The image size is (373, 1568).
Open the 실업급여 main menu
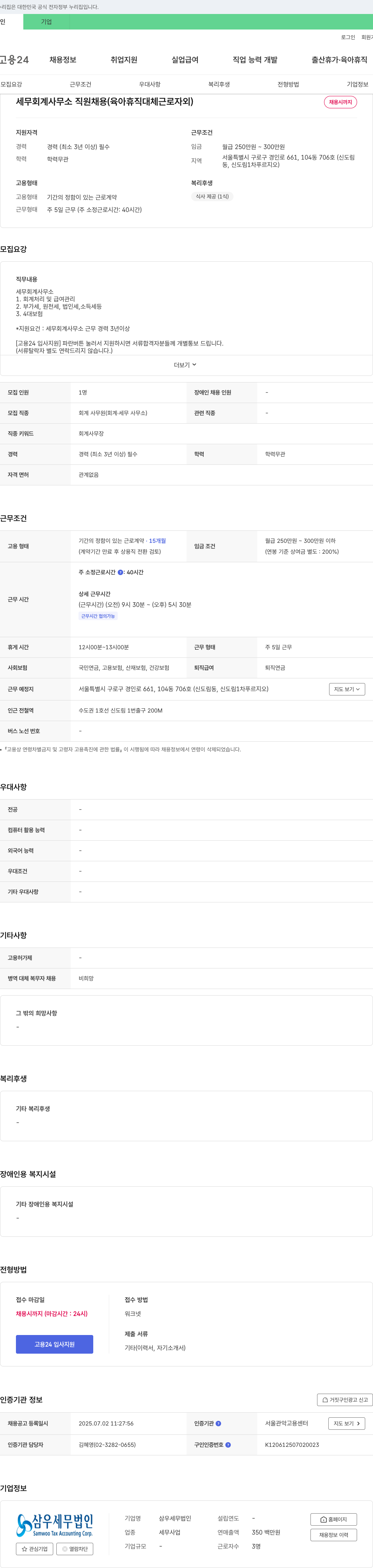[x=185, y=60]
